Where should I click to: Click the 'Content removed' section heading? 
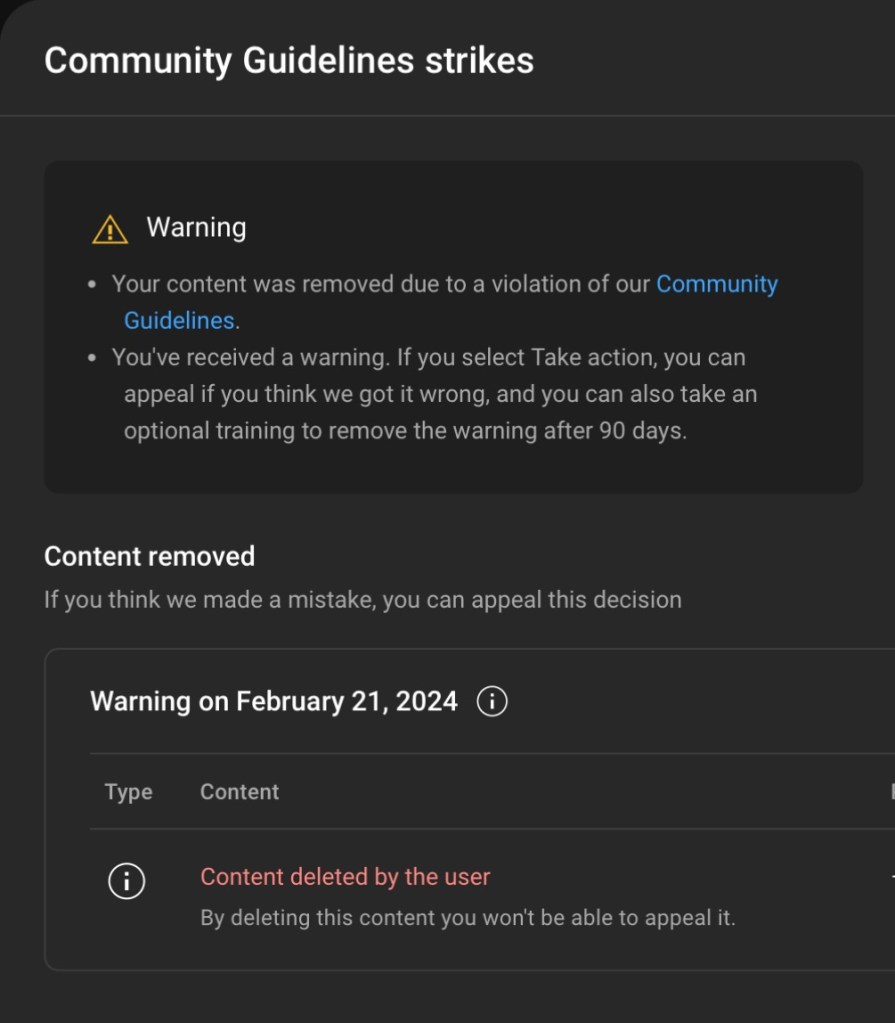[x=149, y=556]
